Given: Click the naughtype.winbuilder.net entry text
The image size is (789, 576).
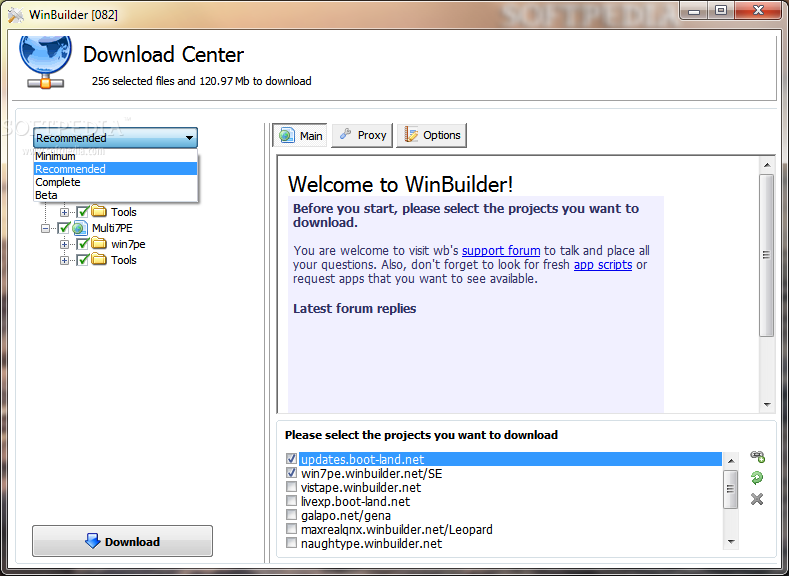Looking at the screenshot, I should [x=371, y=544].
